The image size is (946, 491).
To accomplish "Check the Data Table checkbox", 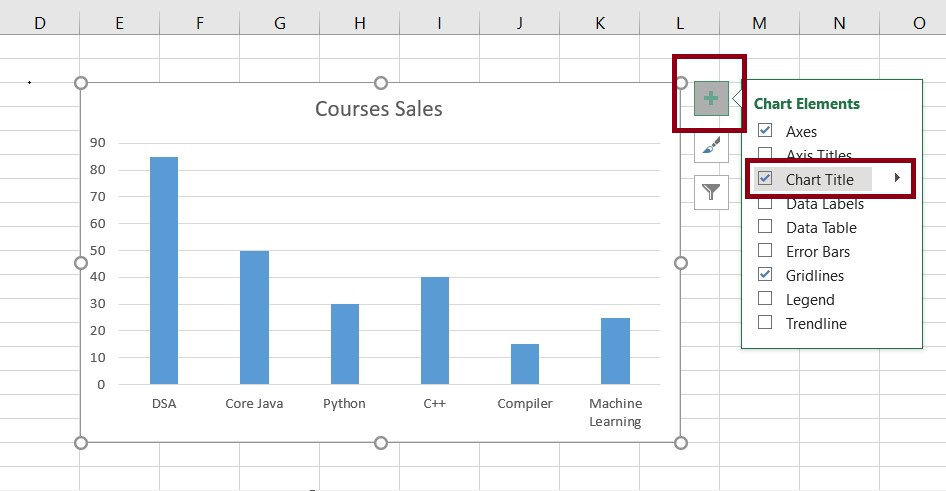I will pyautogui.click(x=765, y=227).
